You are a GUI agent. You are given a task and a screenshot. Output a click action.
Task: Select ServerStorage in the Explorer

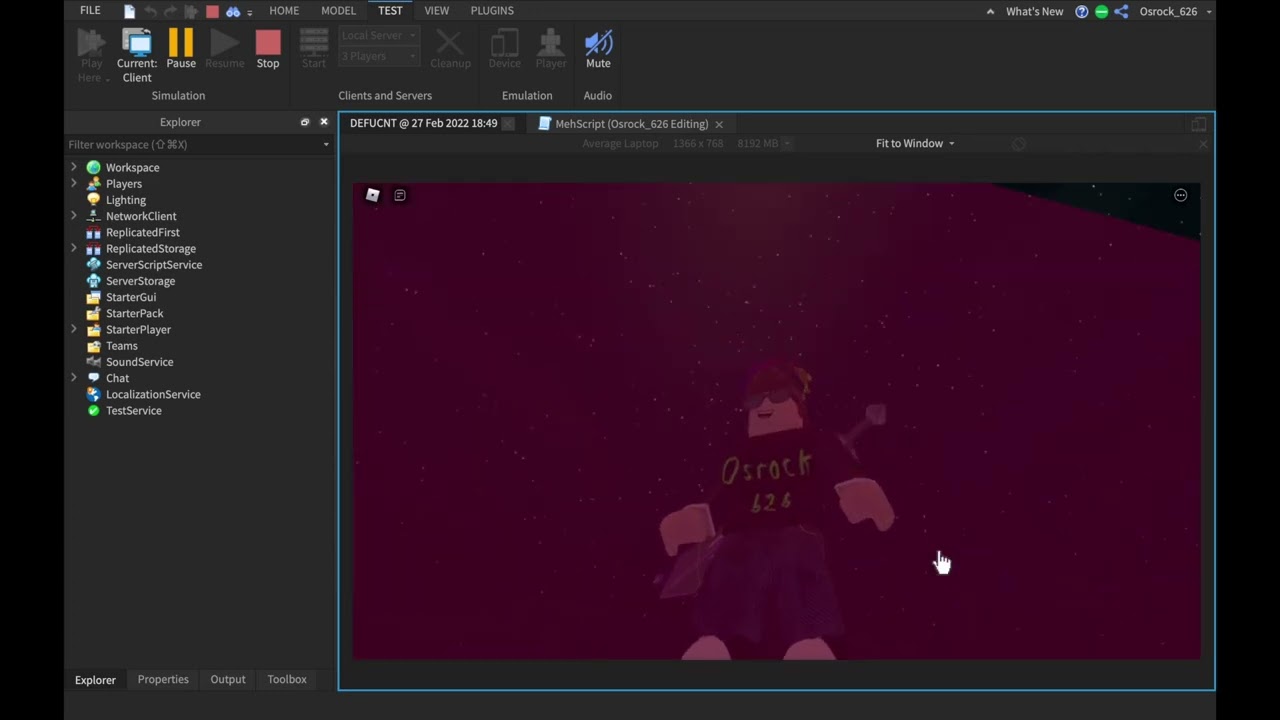click(x=140, y=281)
